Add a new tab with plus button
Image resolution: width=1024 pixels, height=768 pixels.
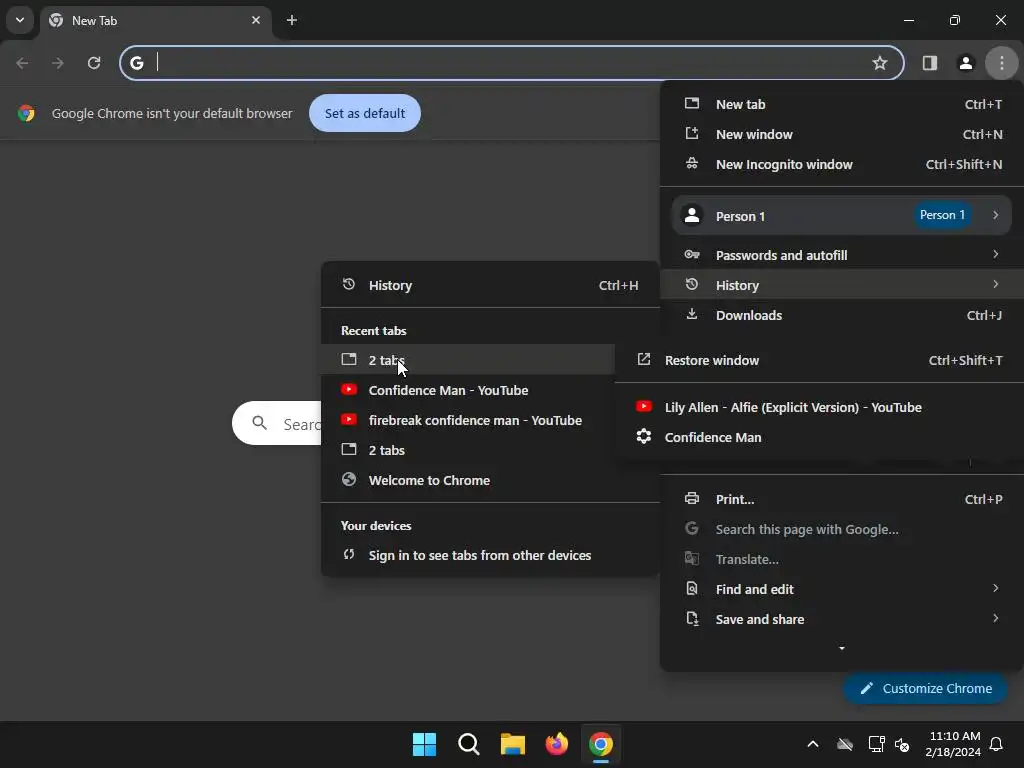[x=292, y=20]
